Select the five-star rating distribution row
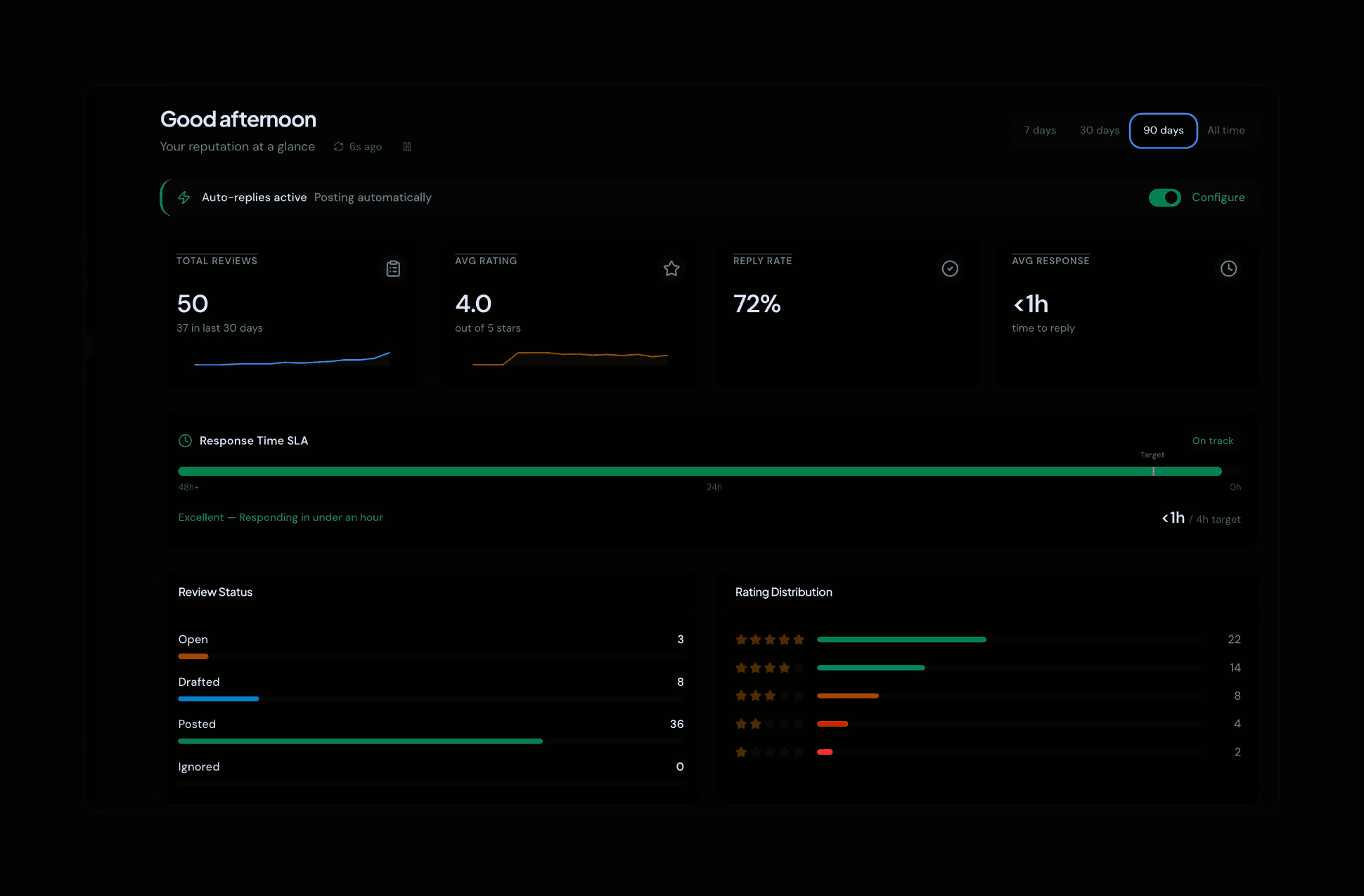 point(987,639)
